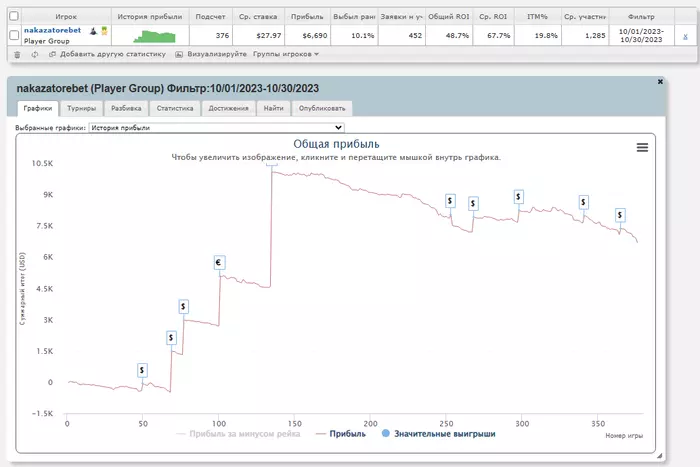
Task: Click the 'История прибыли' column header
Action: pyautogui.click(x=150, y=17)
